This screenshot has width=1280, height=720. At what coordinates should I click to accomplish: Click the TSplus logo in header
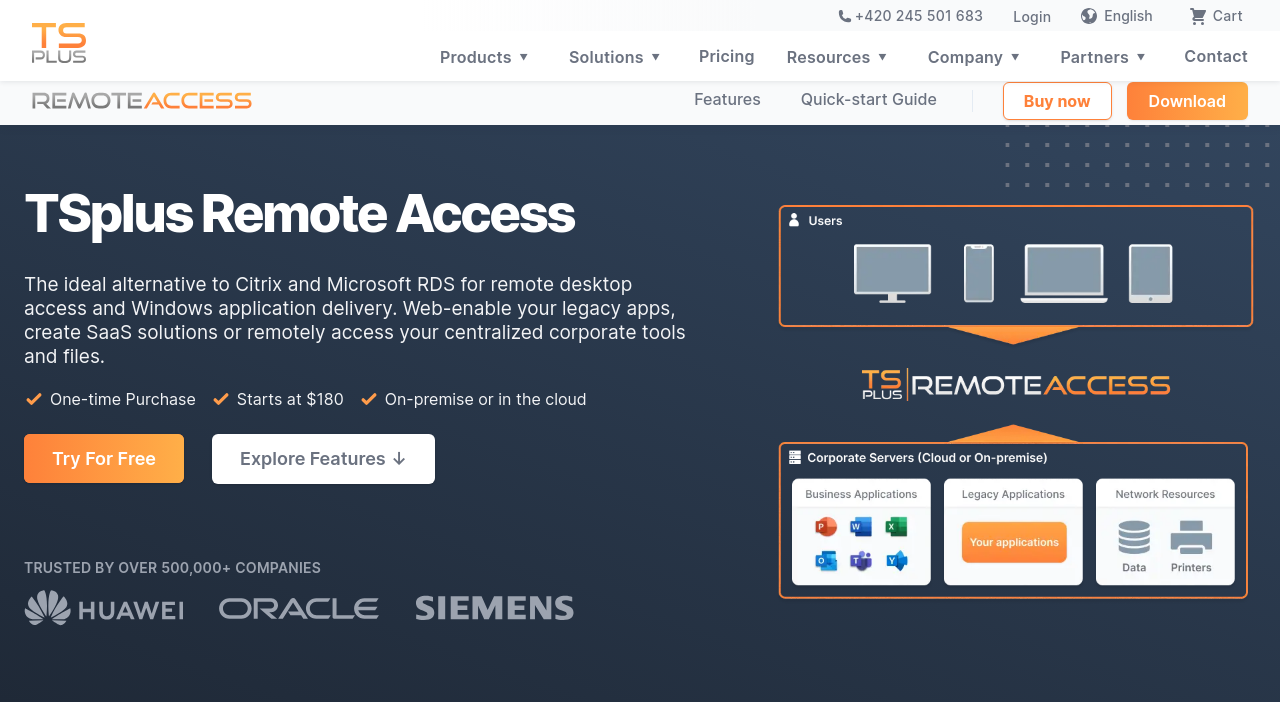pos(59,43)
